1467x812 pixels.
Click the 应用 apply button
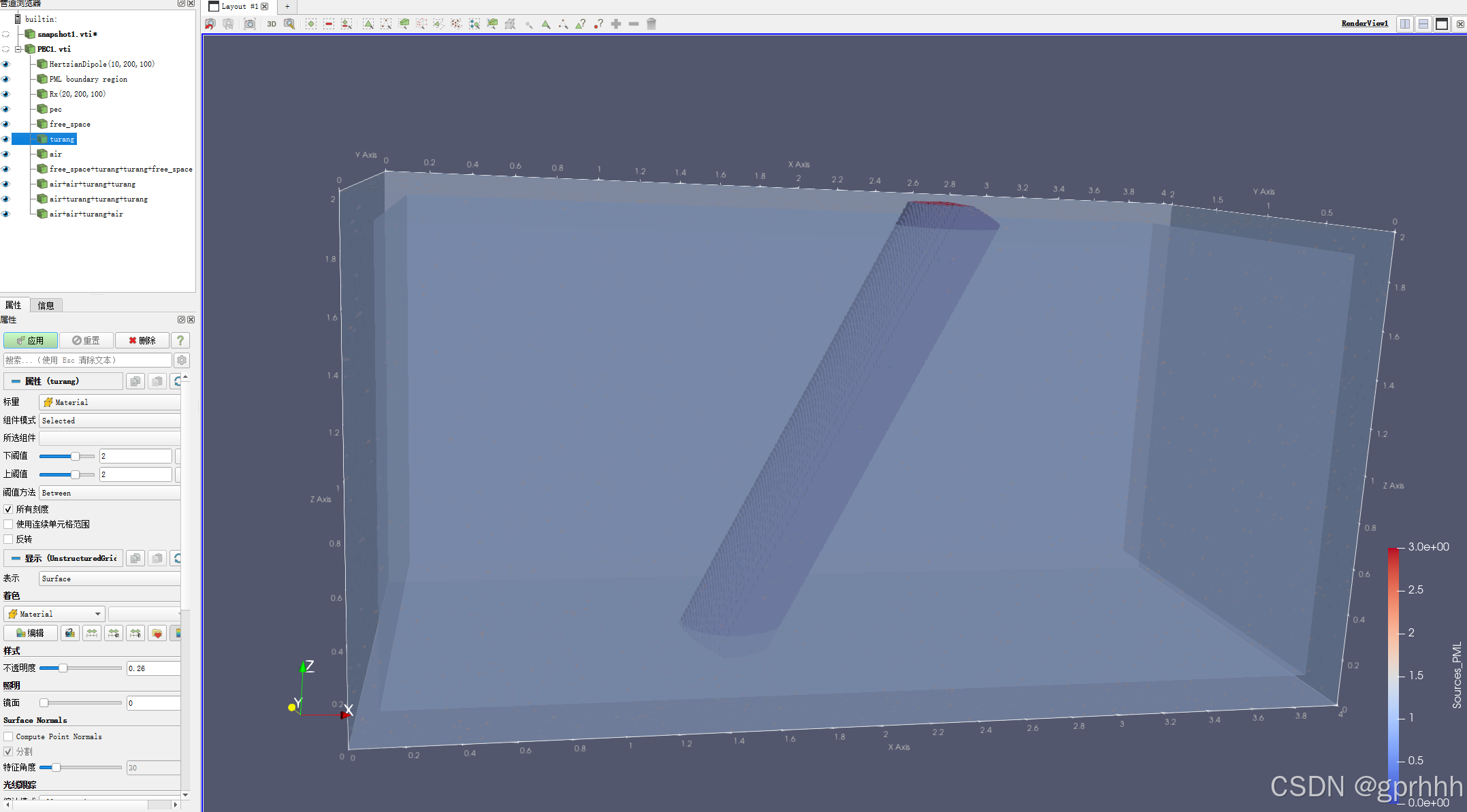pyautogui.click(x=30, y=340)
